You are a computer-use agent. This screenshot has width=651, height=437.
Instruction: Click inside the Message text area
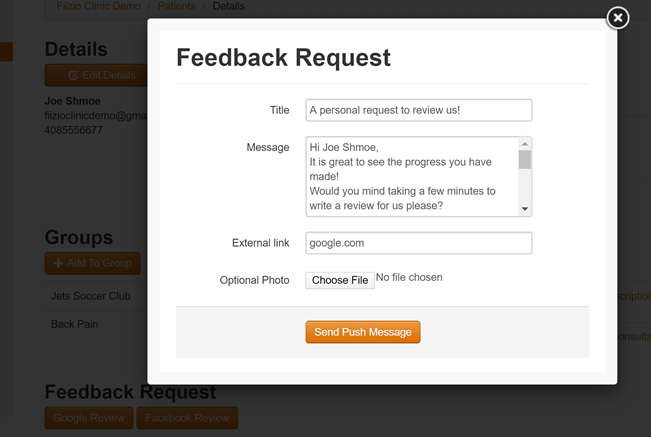[410, 176]
